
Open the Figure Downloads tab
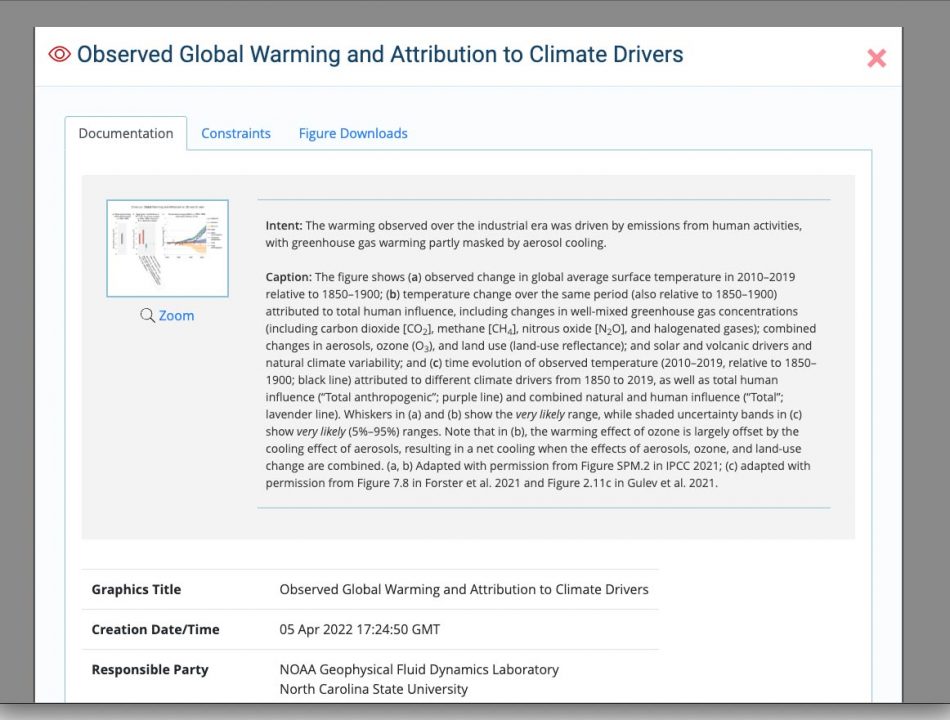coord(353,133)
